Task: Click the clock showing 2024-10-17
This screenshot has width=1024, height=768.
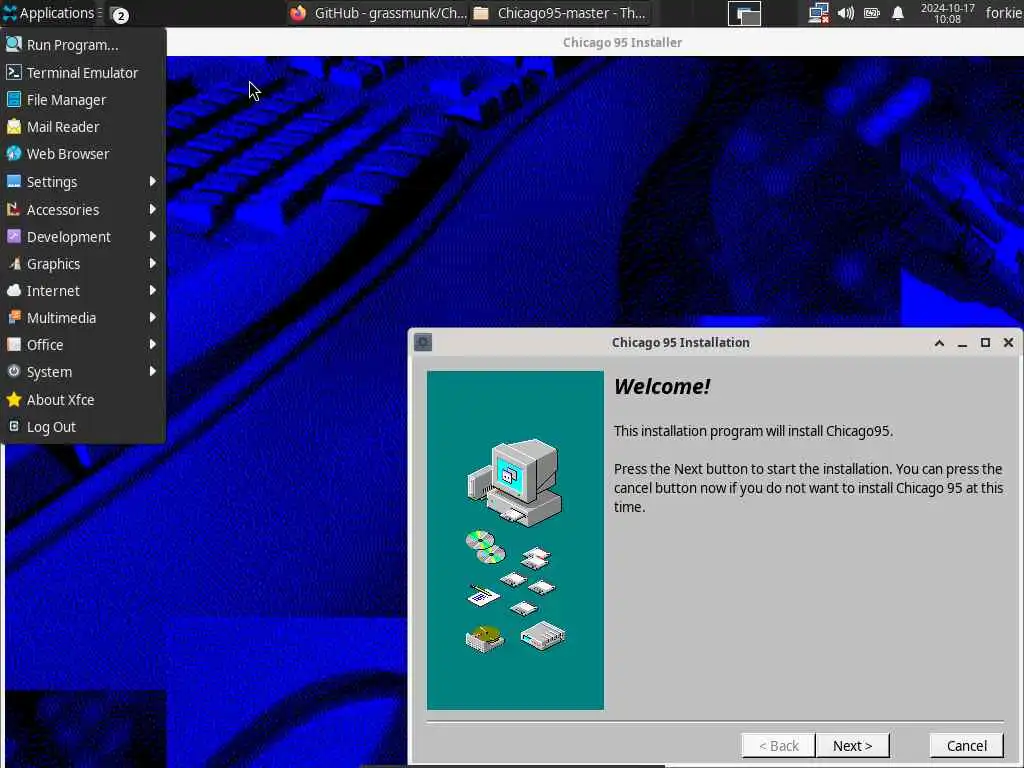Action: coord(948,13)
